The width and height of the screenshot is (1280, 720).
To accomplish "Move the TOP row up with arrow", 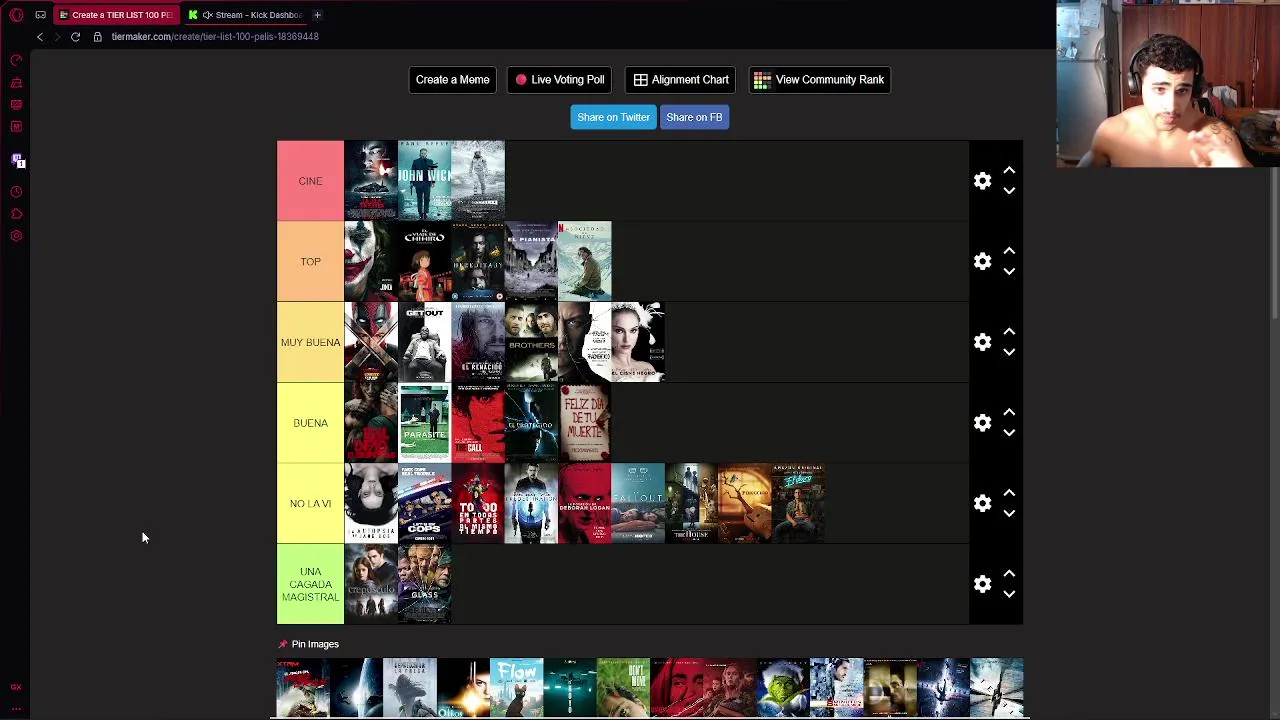I will coord(1009,251).
